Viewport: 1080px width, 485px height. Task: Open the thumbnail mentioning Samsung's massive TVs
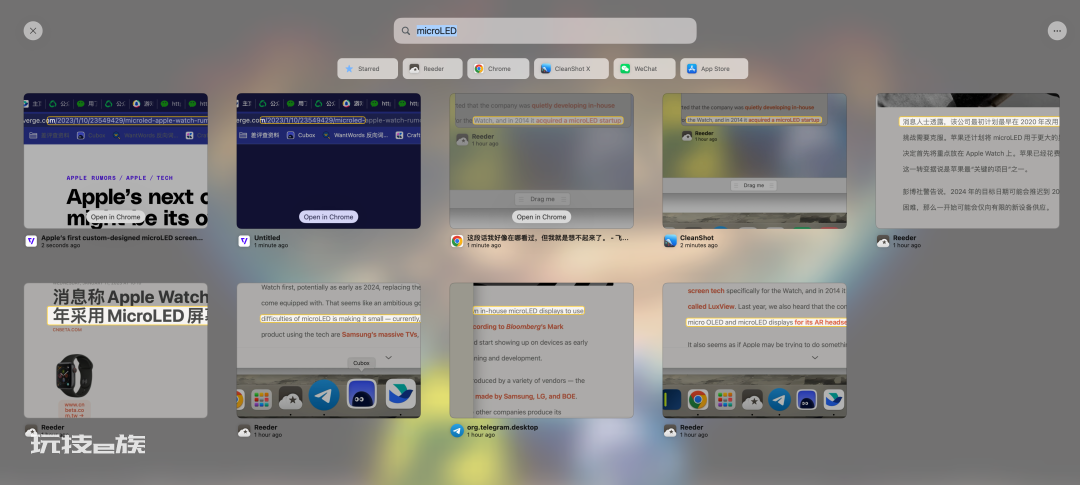pyautogui.click(x=329, y=350)
